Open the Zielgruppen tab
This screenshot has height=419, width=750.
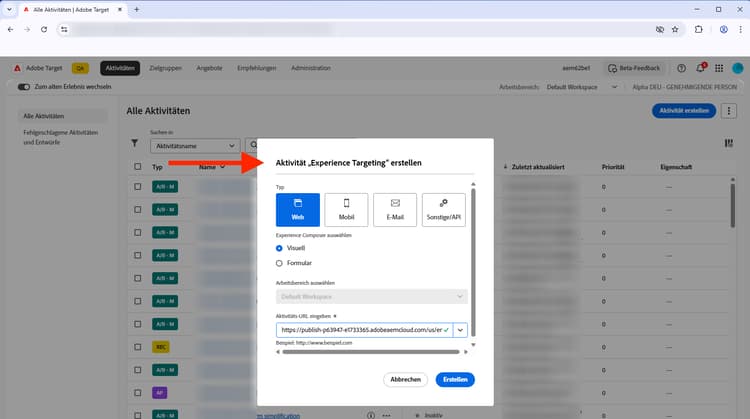[x=165, y=68]
